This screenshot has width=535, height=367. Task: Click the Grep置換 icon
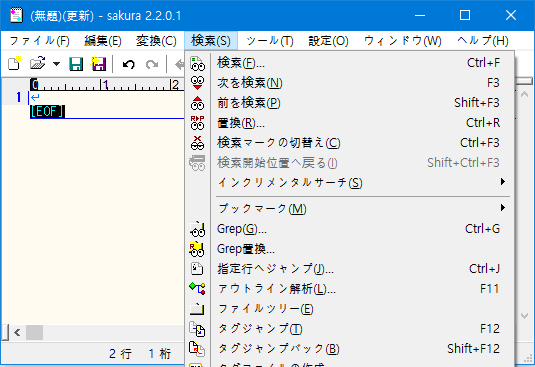(x=197, y=249)
